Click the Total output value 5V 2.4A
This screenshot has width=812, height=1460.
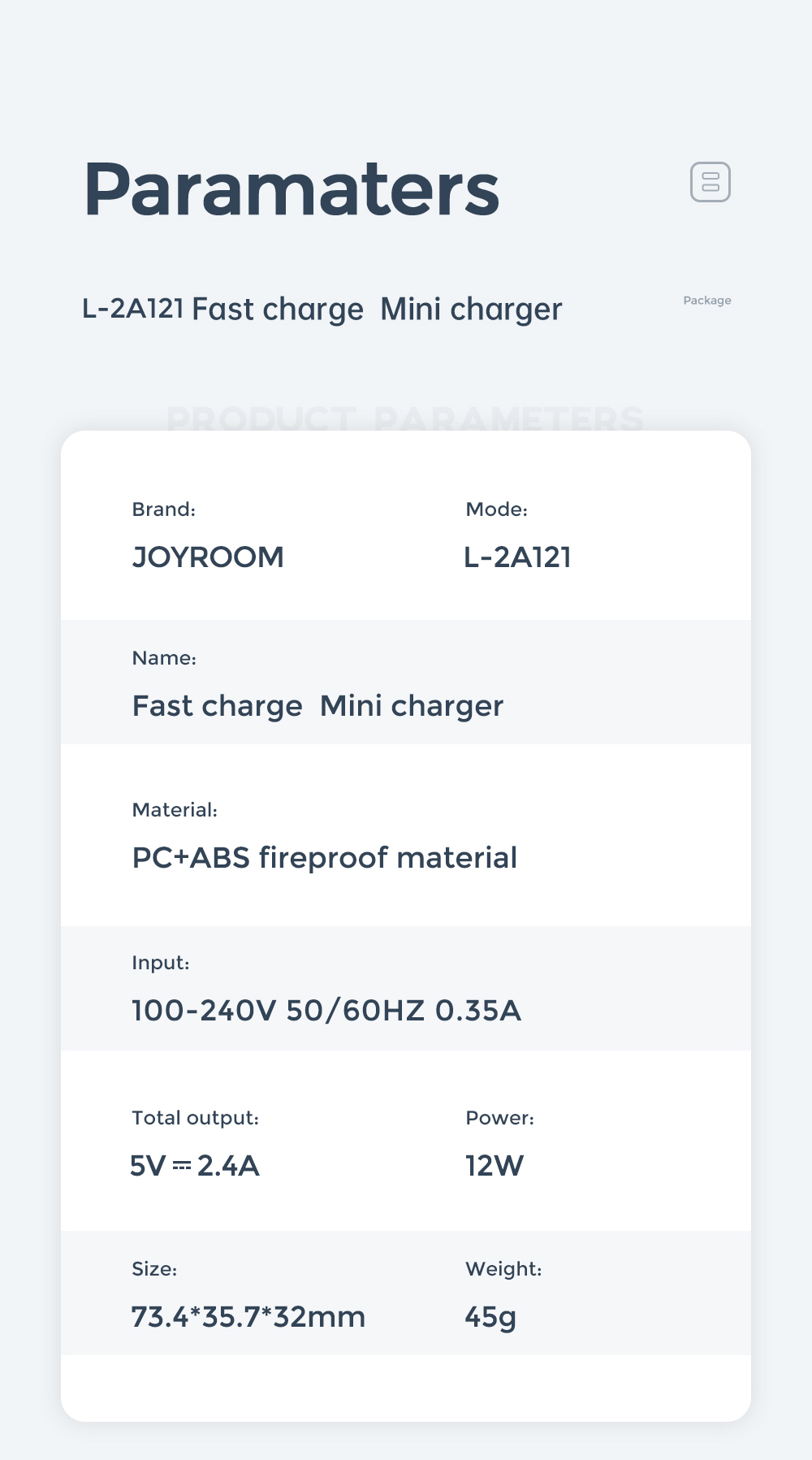coord(195,1166)
